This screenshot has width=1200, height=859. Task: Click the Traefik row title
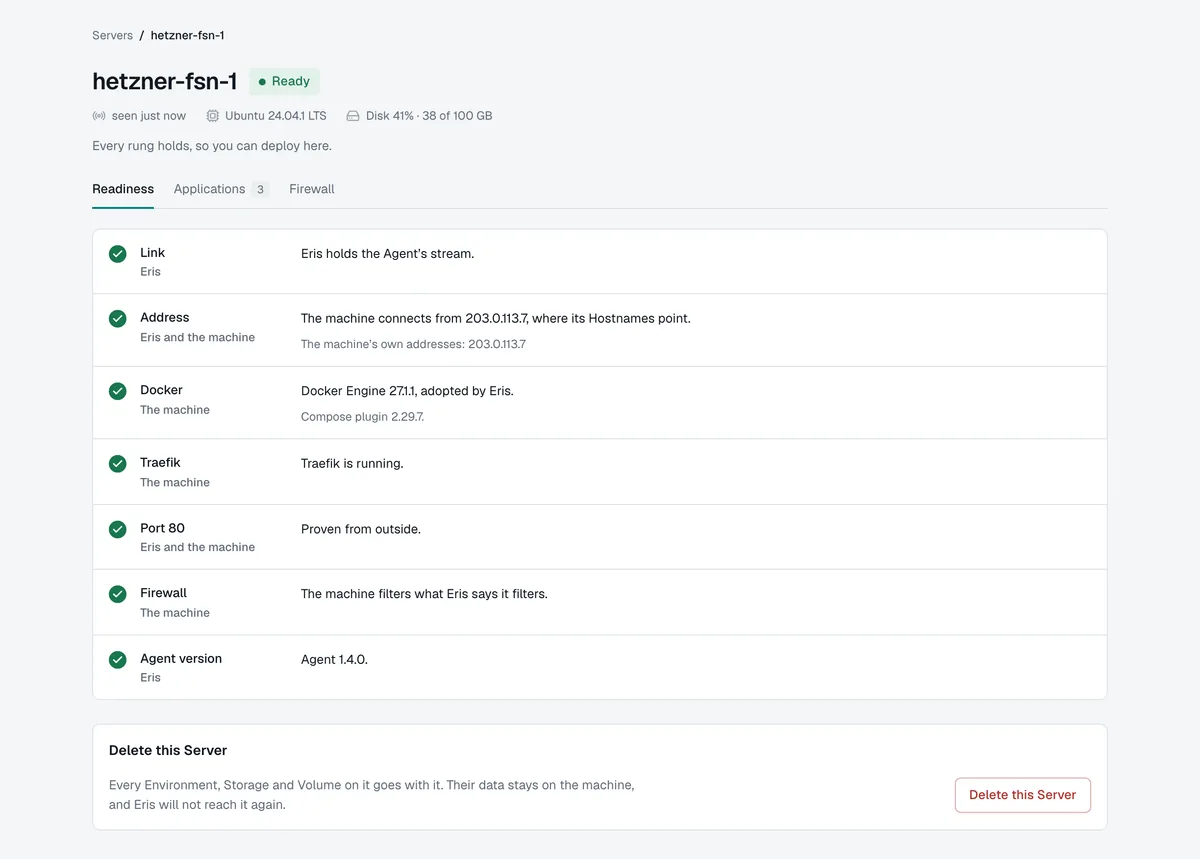click(160, 463)
